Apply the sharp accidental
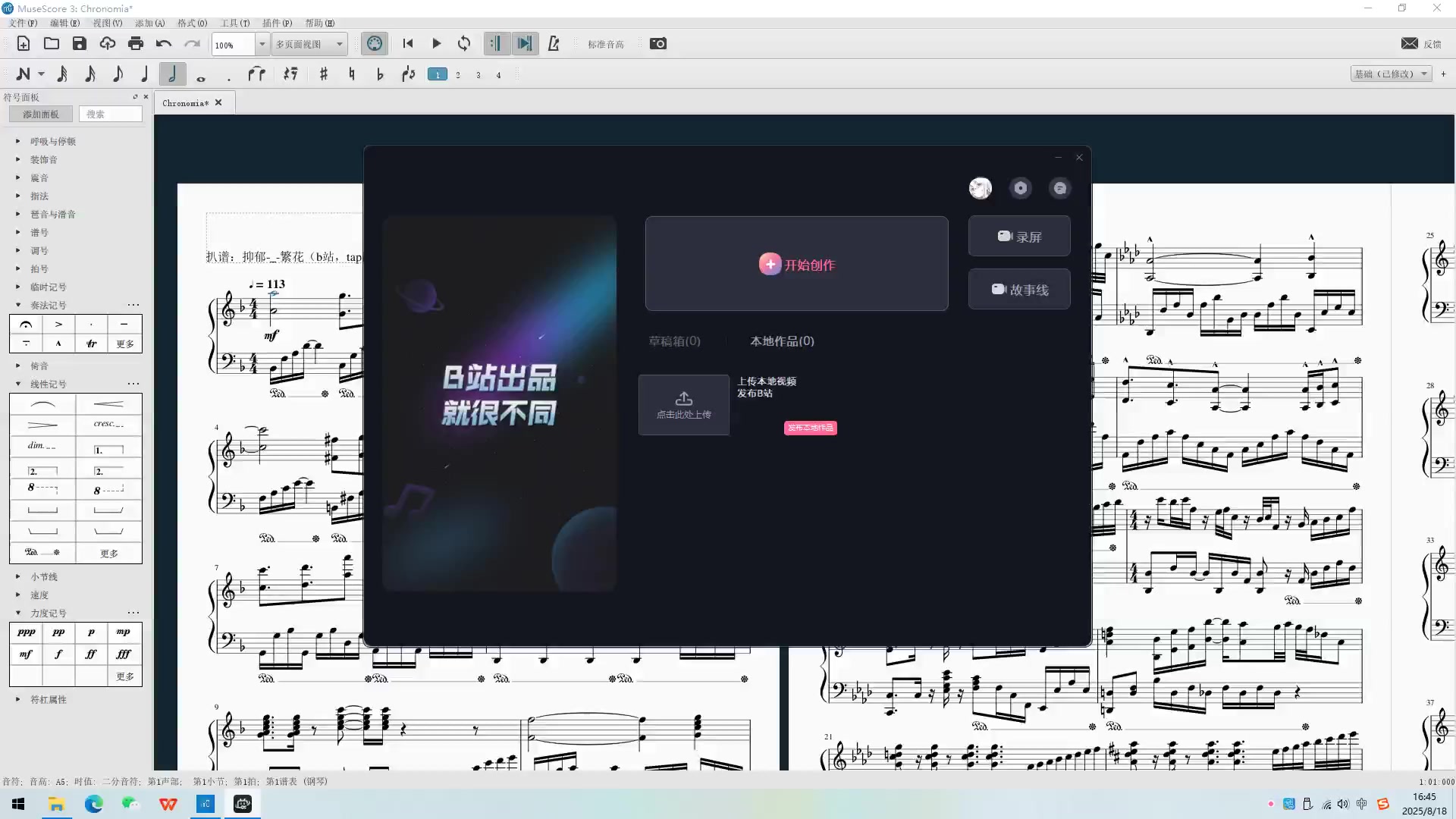This screenshot has width=1456, height=819. [x=324, y=74]
